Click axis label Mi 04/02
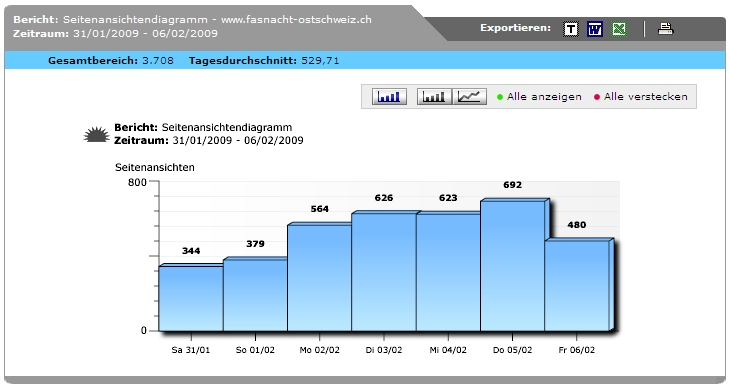730x389 pixels. click(448, 350)
